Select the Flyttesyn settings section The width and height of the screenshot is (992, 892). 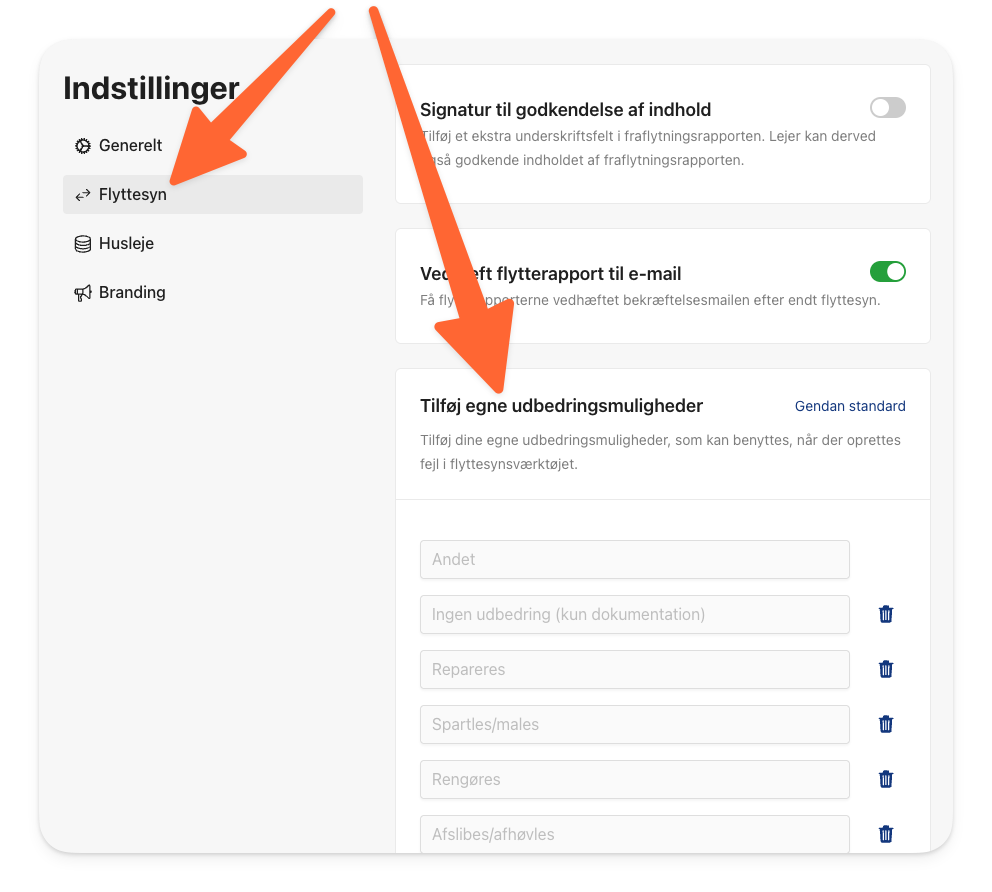(x=213, y=194)
